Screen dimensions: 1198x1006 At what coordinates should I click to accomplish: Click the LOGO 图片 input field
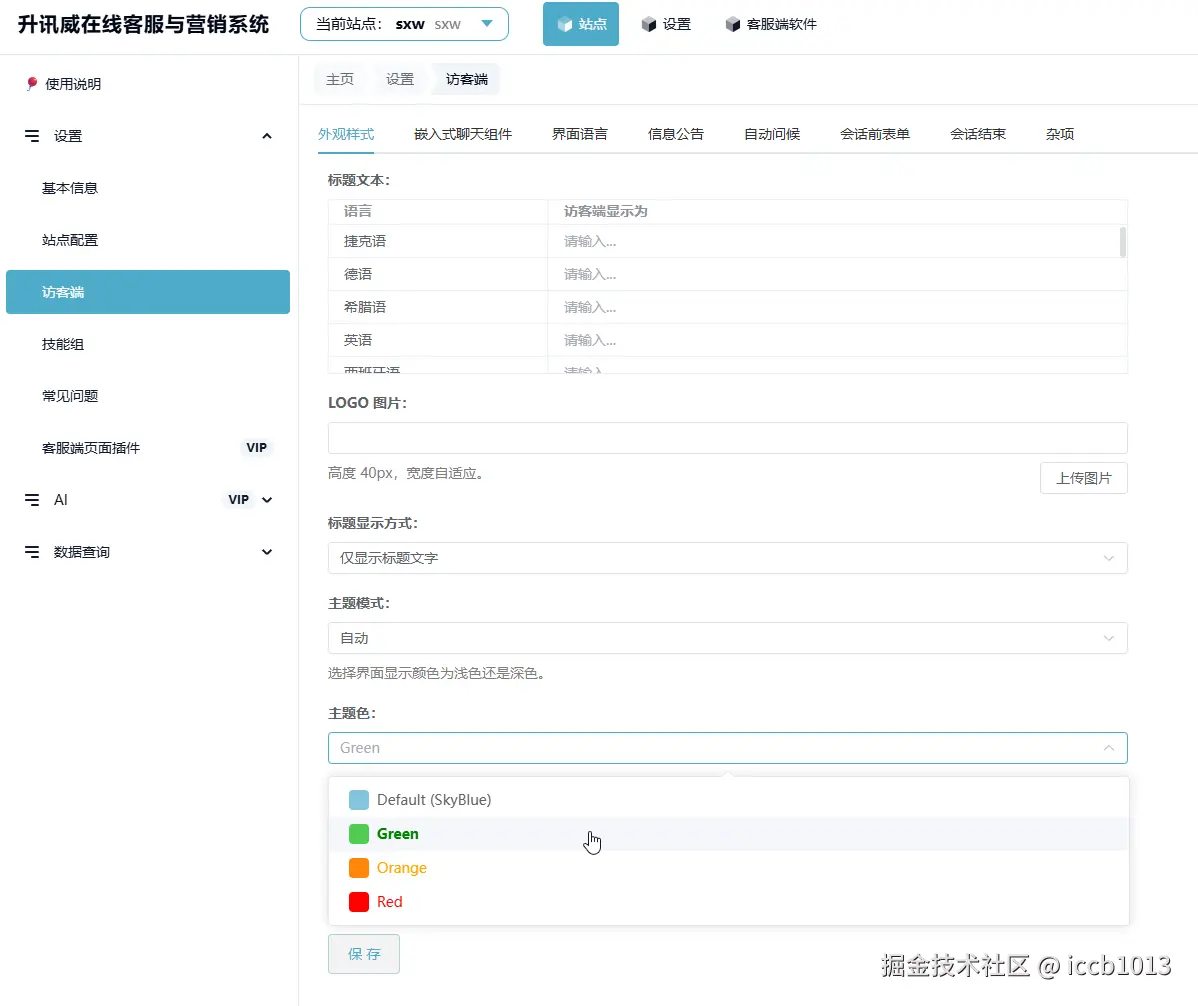click(727, 438)
